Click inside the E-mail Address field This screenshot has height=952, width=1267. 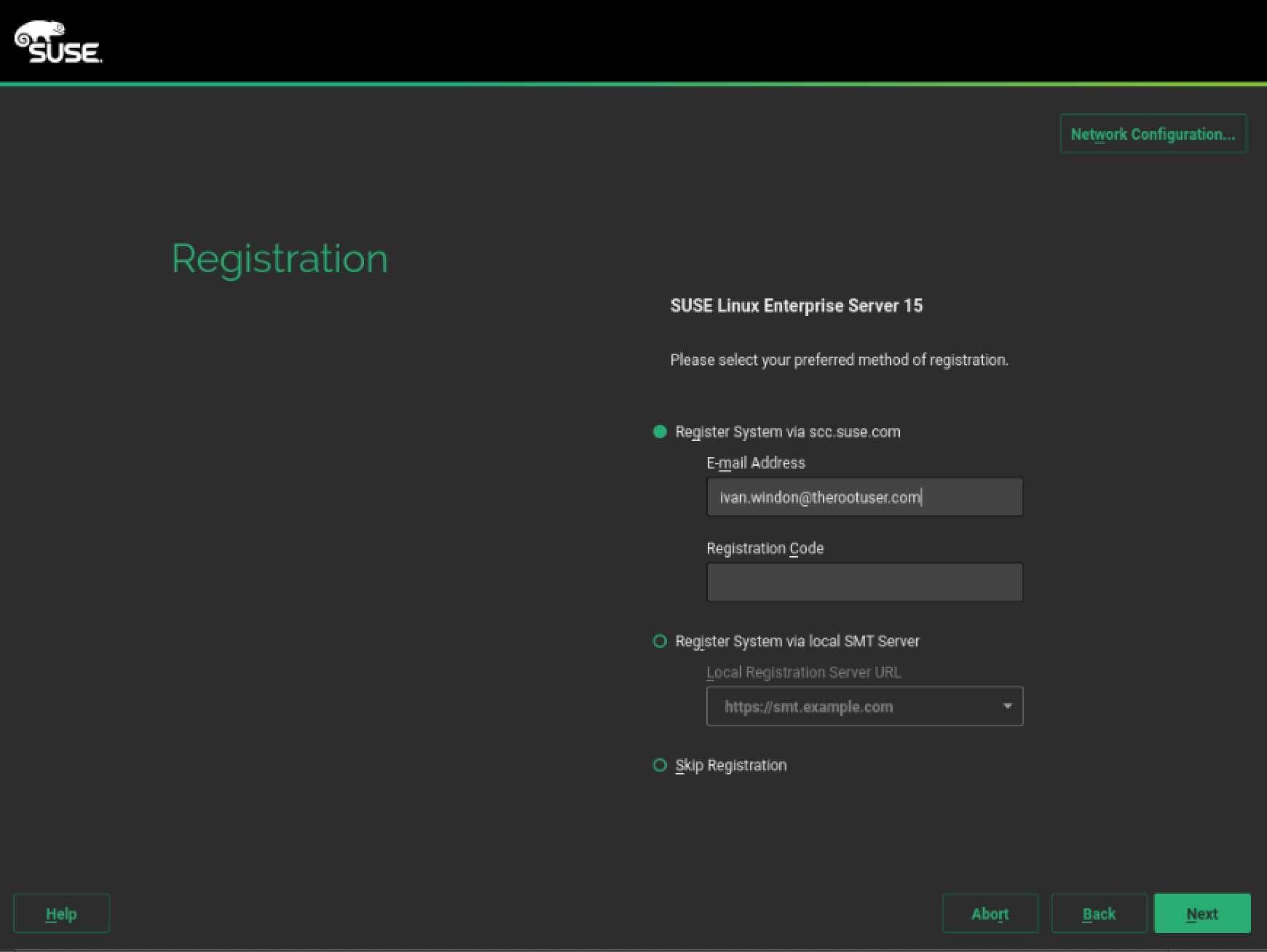pyautogui.click(x=864, y=496)
